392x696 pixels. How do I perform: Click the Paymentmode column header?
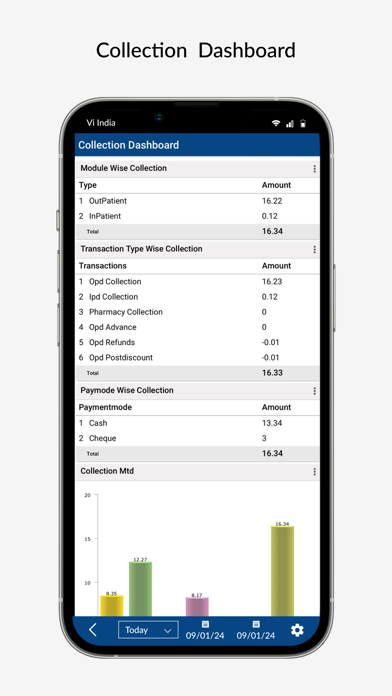click(x=105, y=407)
